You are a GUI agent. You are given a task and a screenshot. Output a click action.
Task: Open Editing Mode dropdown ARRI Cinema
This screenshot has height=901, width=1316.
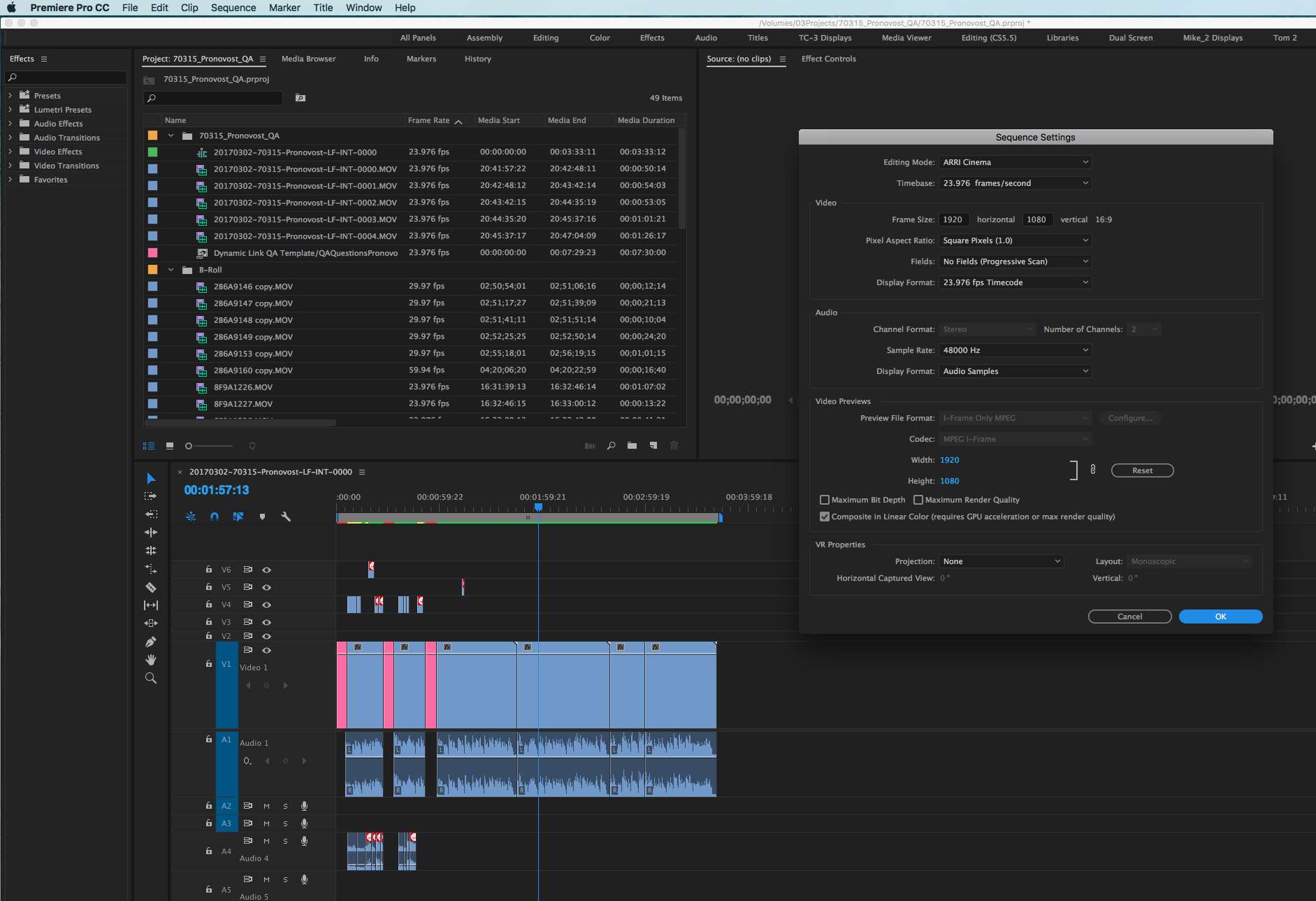coord(1015,162)
